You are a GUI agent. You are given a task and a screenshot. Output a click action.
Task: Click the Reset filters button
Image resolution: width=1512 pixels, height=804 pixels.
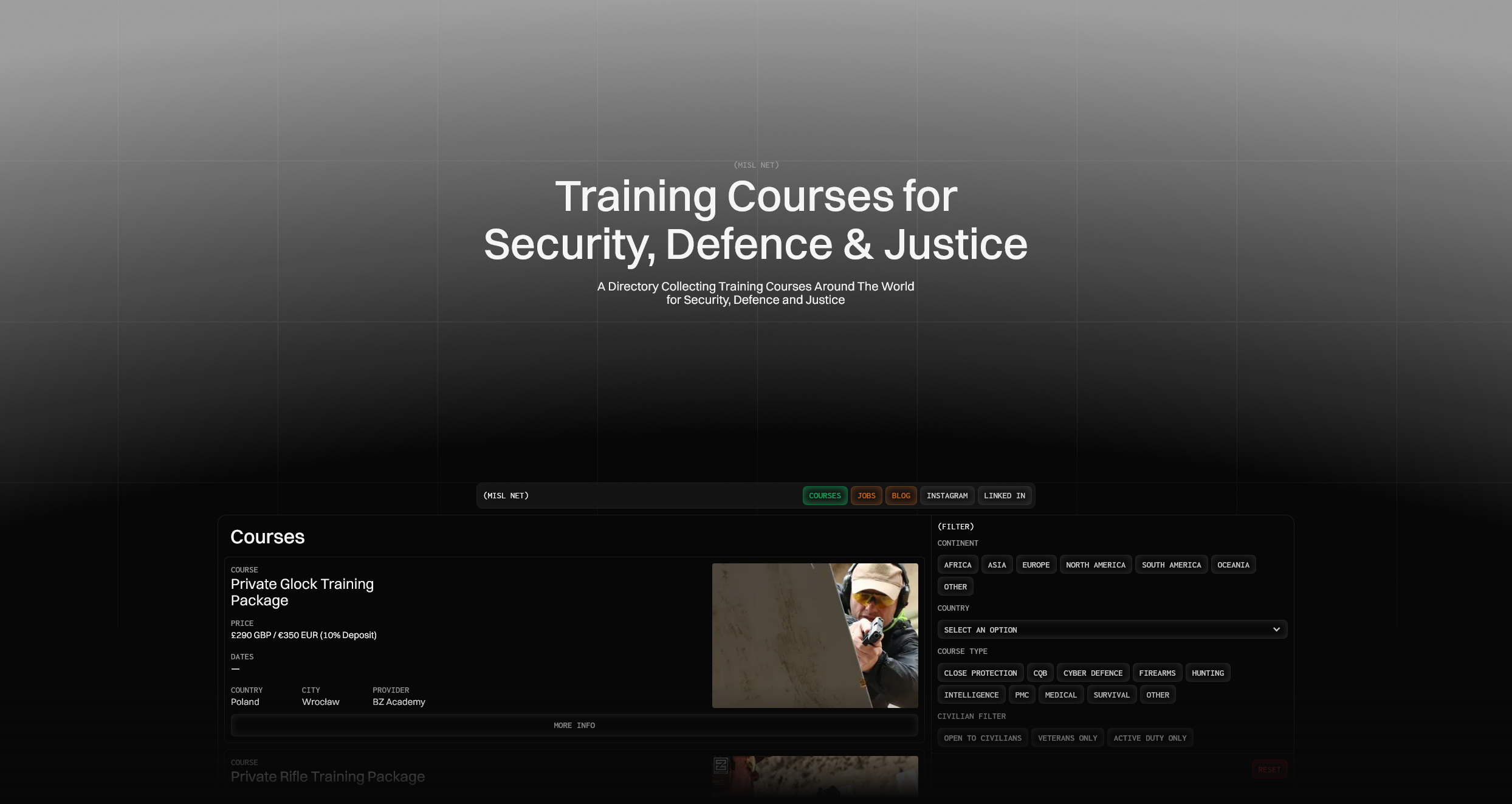point(1269,770)
